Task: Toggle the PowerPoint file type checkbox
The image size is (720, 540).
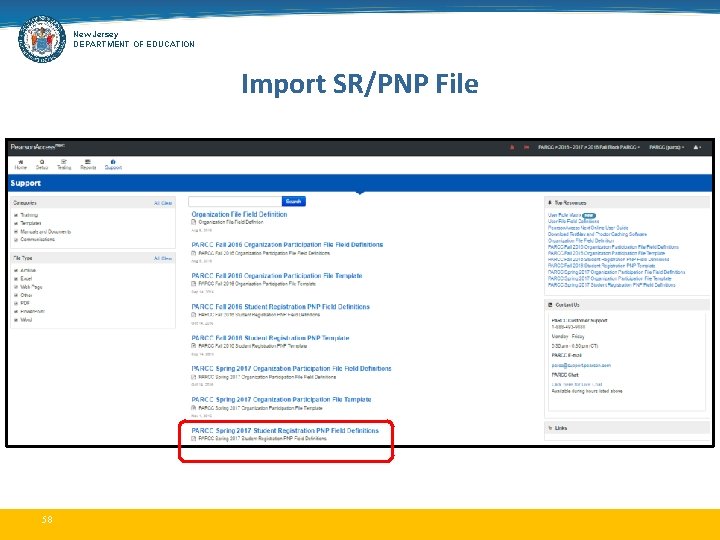Action: 16,312
